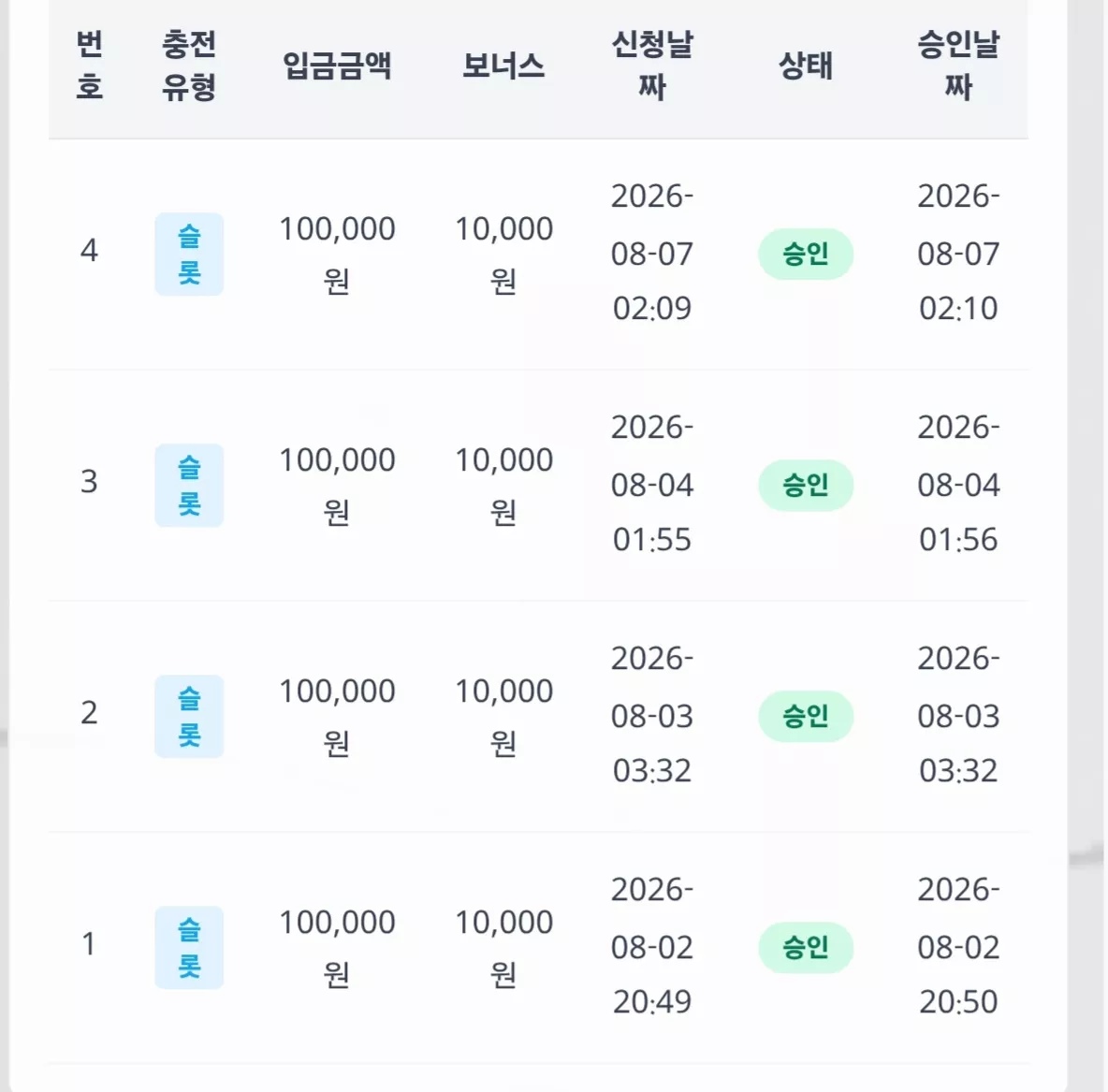Click the 입금금액 column header
Screen dimensions: 1108x1092
point(337,66)
